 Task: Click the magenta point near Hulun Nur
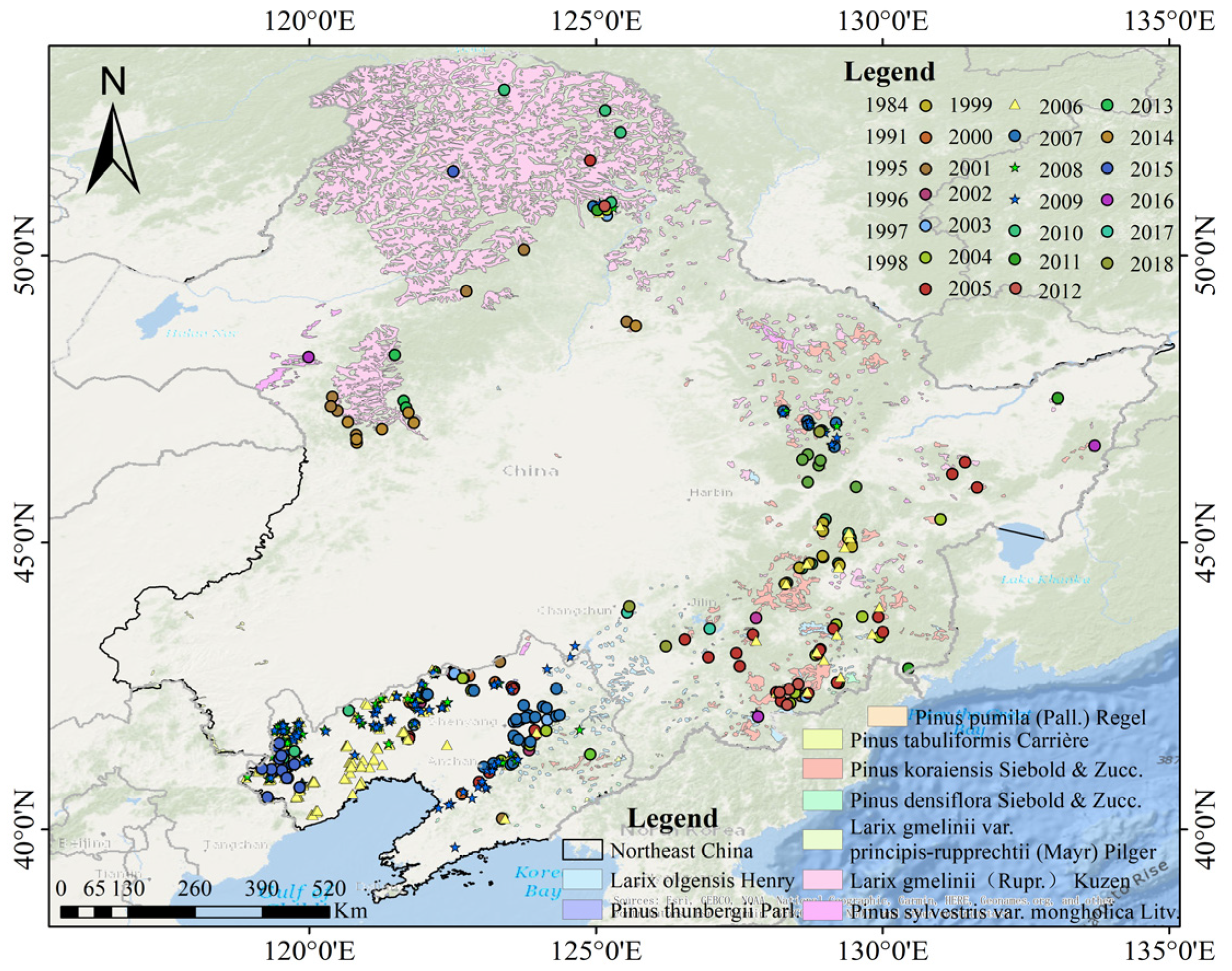click(308, 357)
